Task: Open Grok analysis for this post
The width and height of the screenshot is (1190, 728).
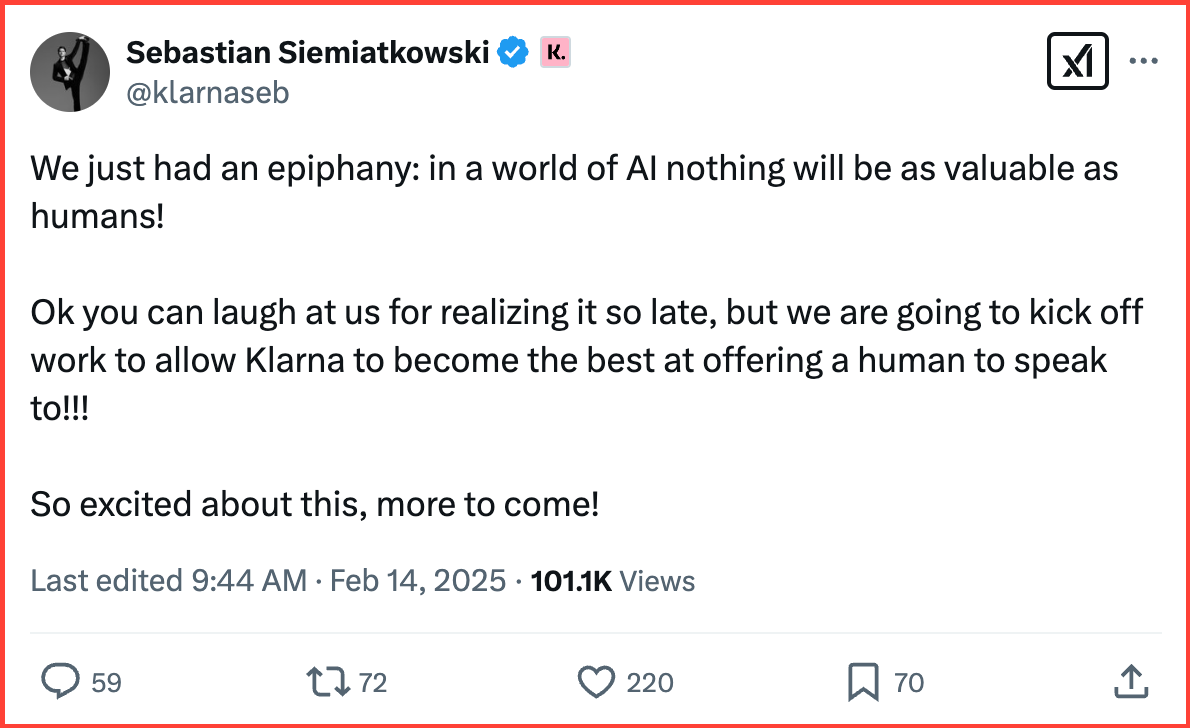Action: [1077, 60]
